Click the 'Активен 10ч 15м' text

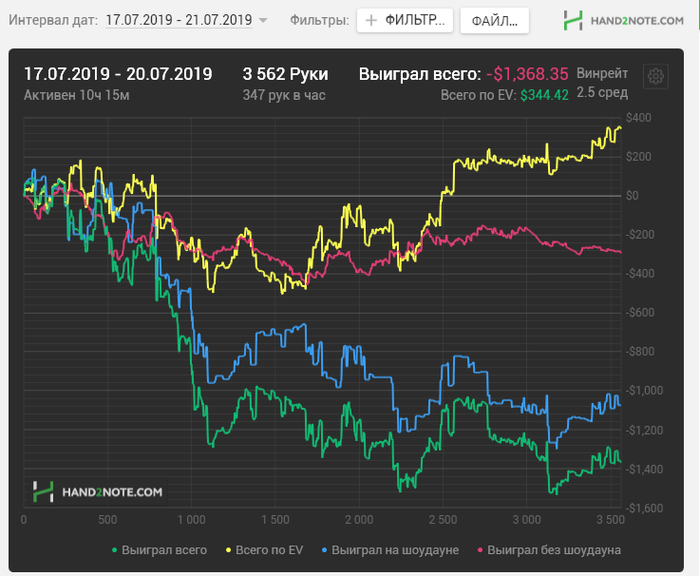[76, 95]
